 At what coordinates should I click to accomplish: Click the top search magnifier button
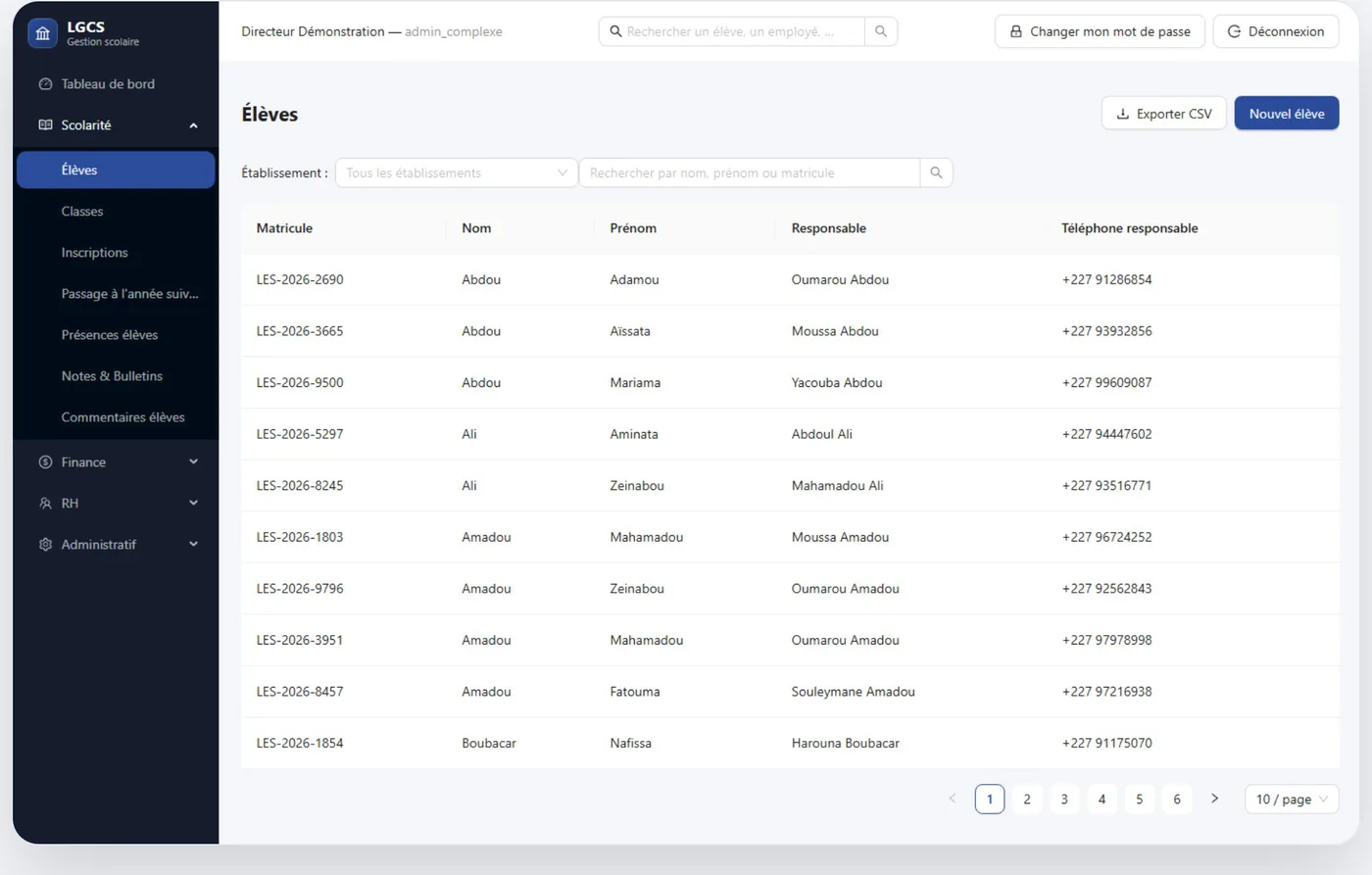(881, 31)
